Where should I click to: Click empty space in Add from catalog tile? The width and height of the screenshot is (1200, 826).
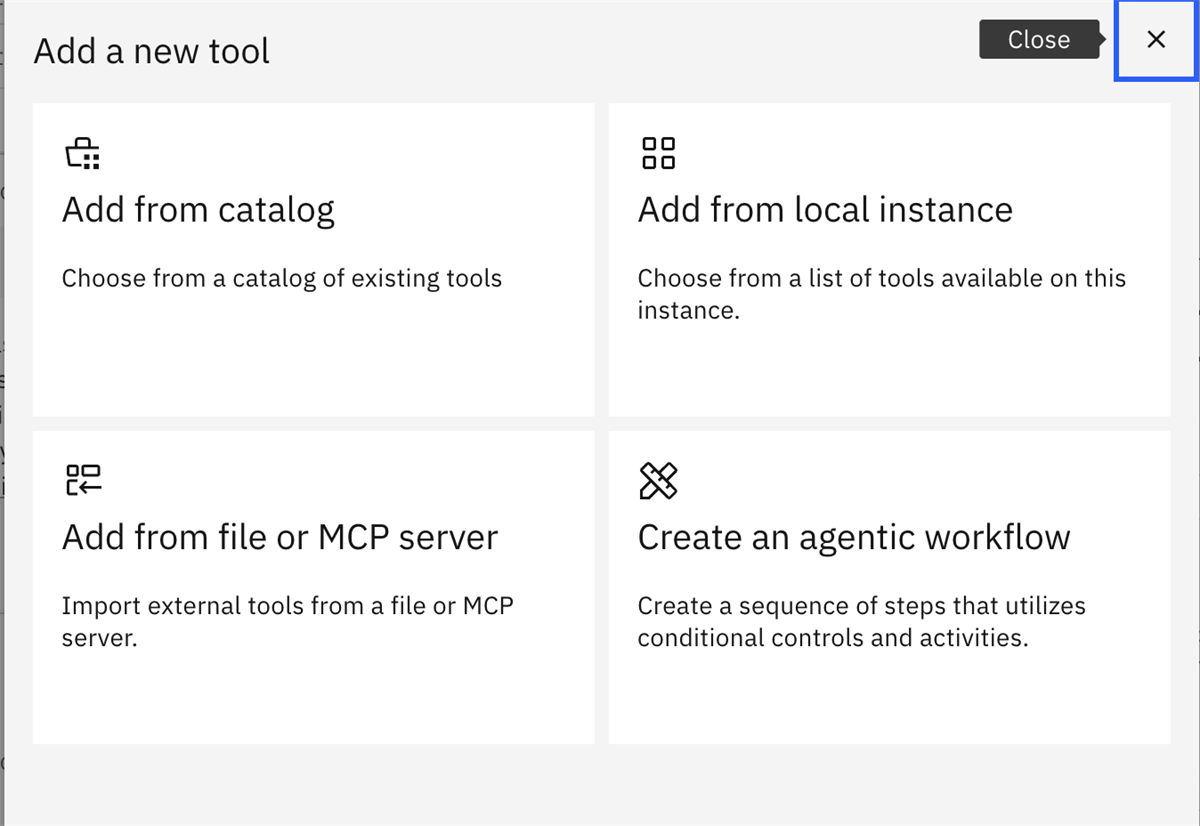313,360
